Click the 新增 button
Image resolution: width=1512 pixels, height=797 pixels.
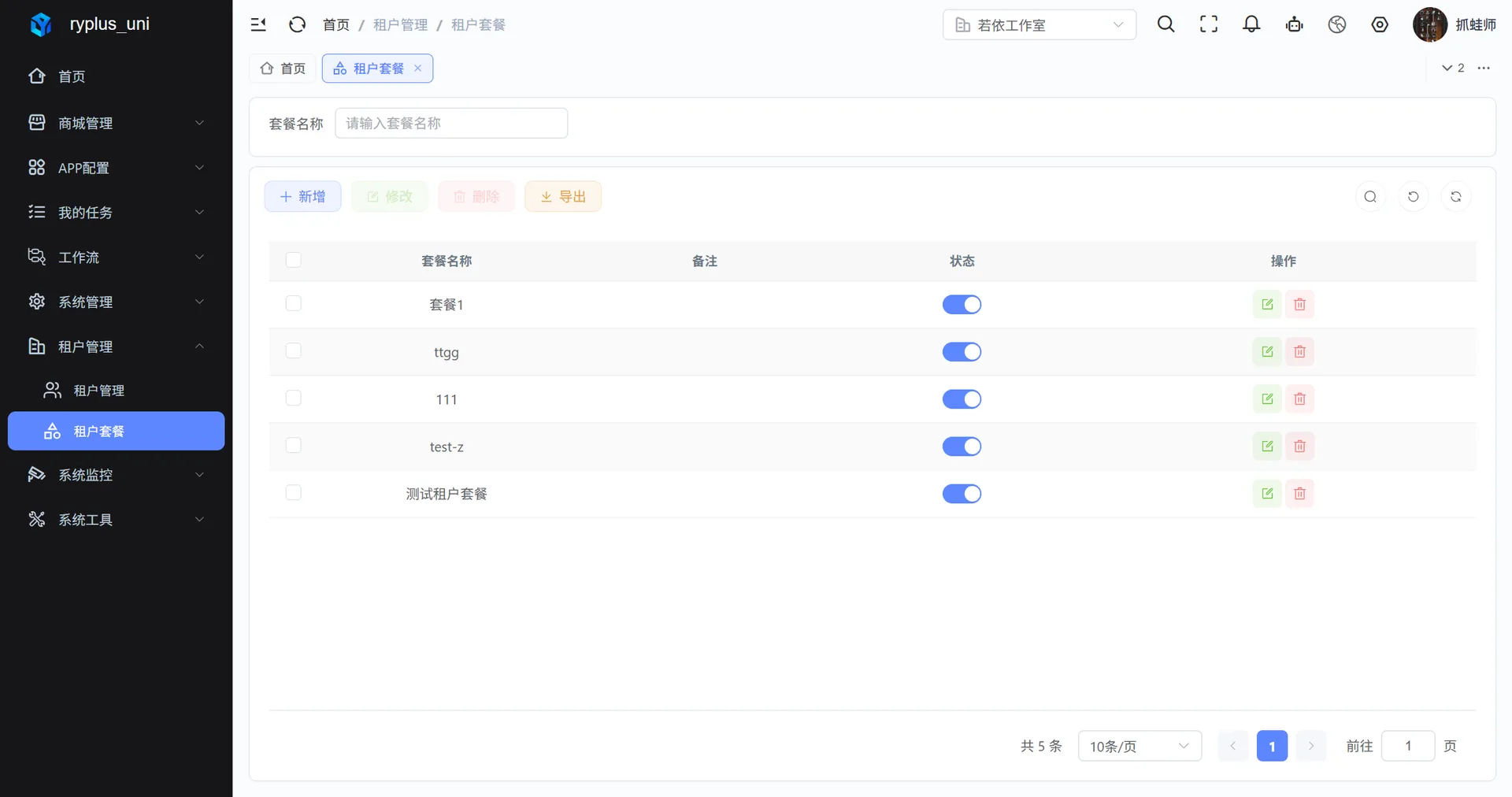click(302, 196)
